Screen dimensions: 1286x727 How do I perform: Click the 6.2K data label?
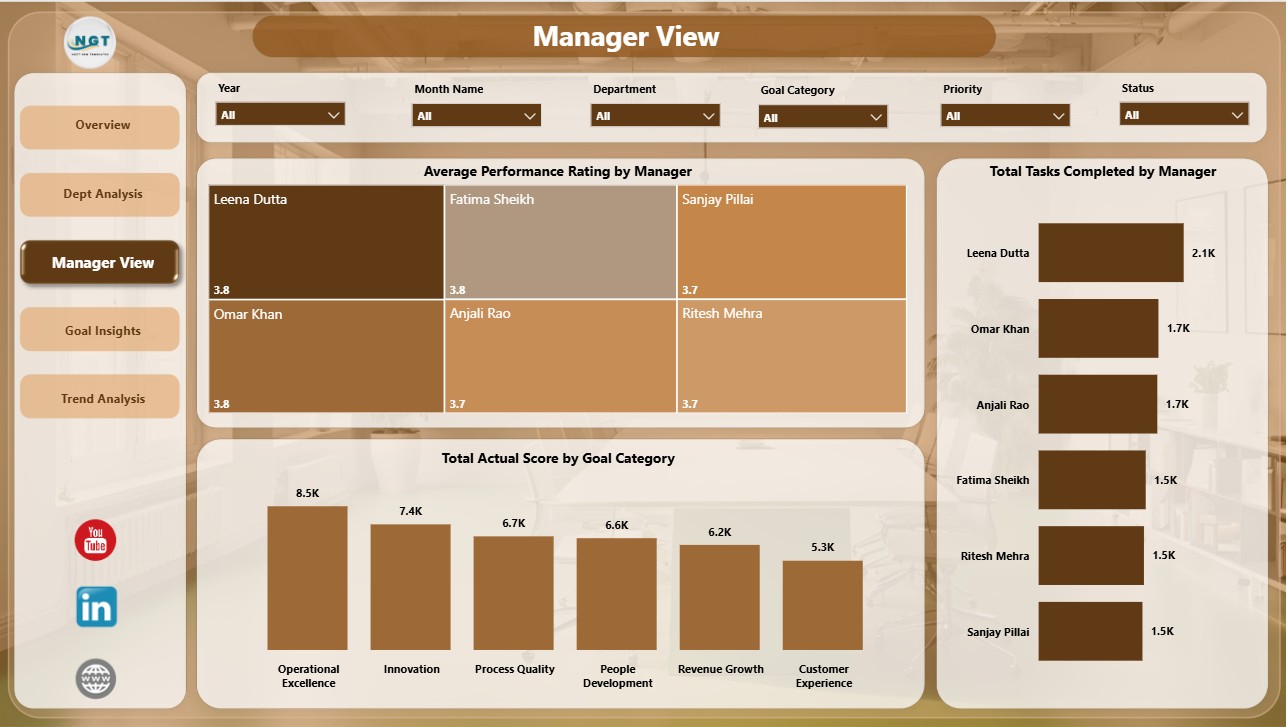click(x=720, y=532)
